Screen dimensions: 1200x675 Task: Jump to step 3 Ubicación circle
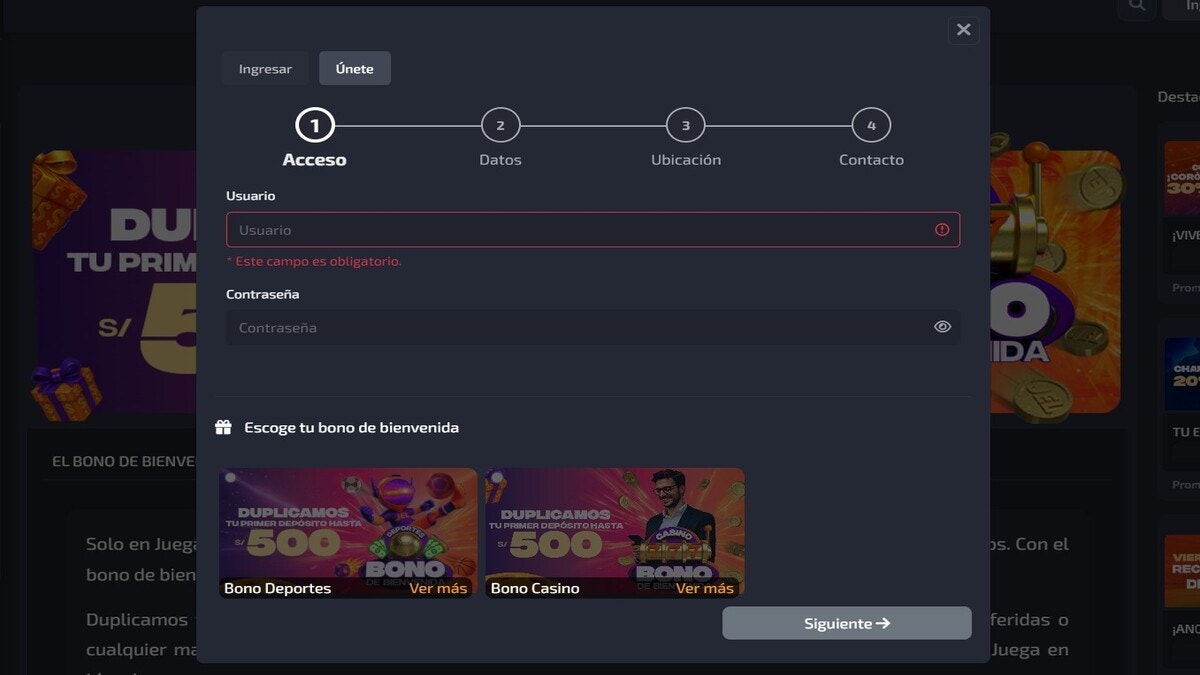685,126
